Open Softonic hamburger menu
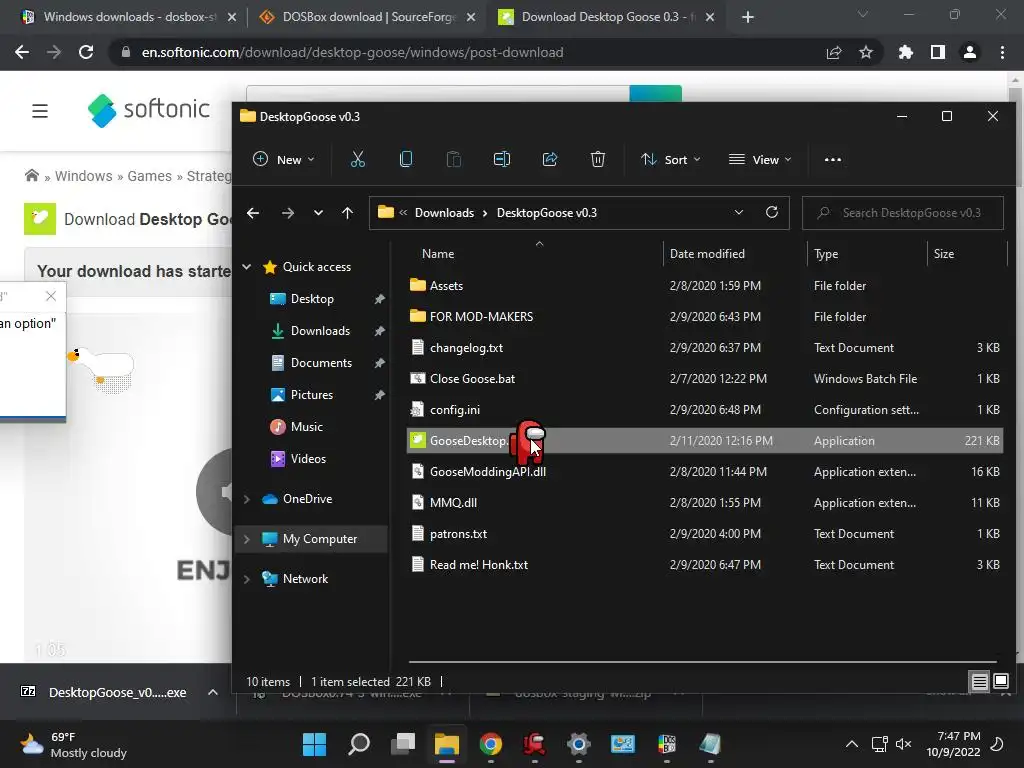 (x=40, y=111)
